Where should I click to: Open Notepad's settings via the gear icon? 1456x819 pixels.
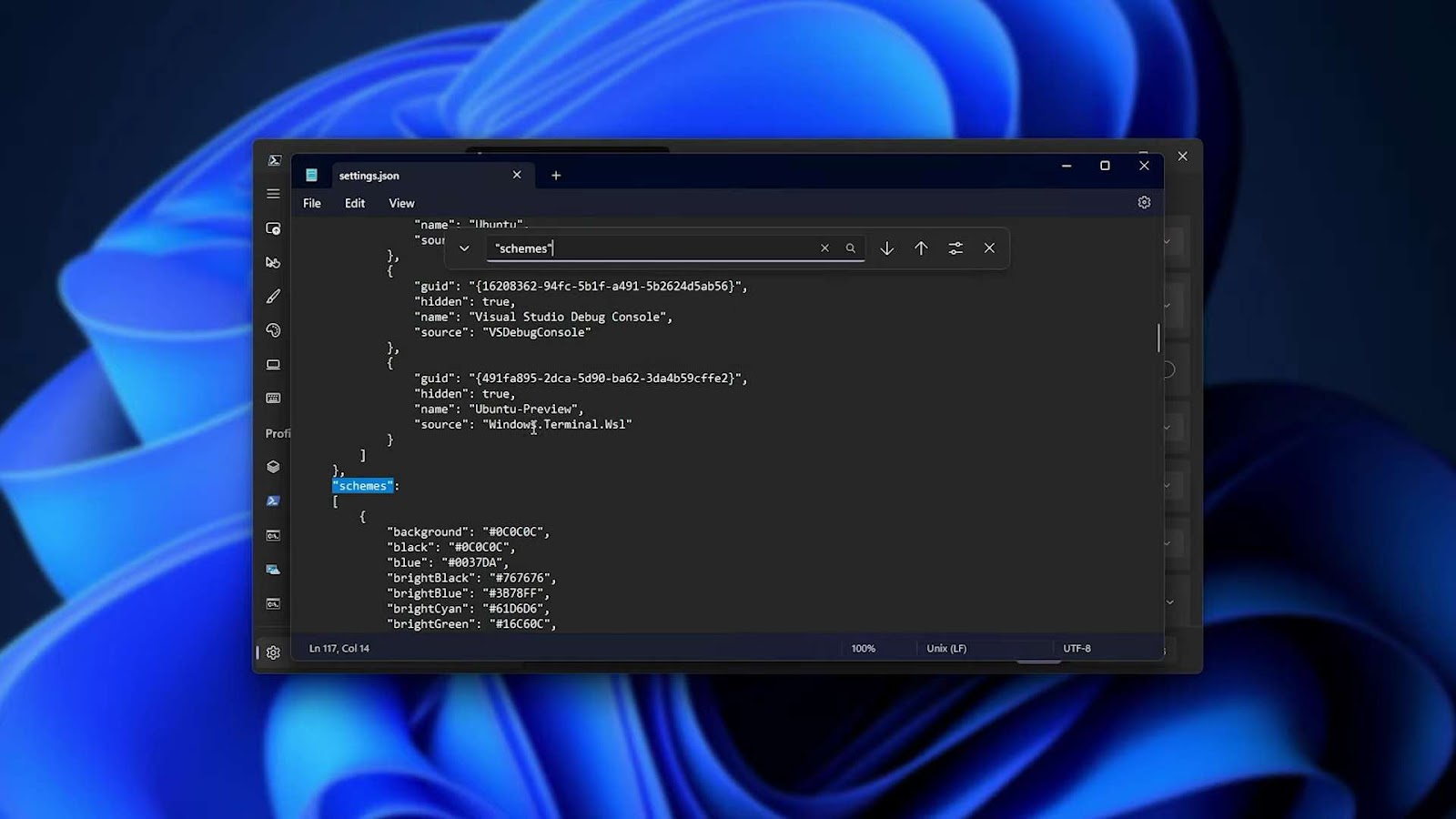(x=1144, y=202)
